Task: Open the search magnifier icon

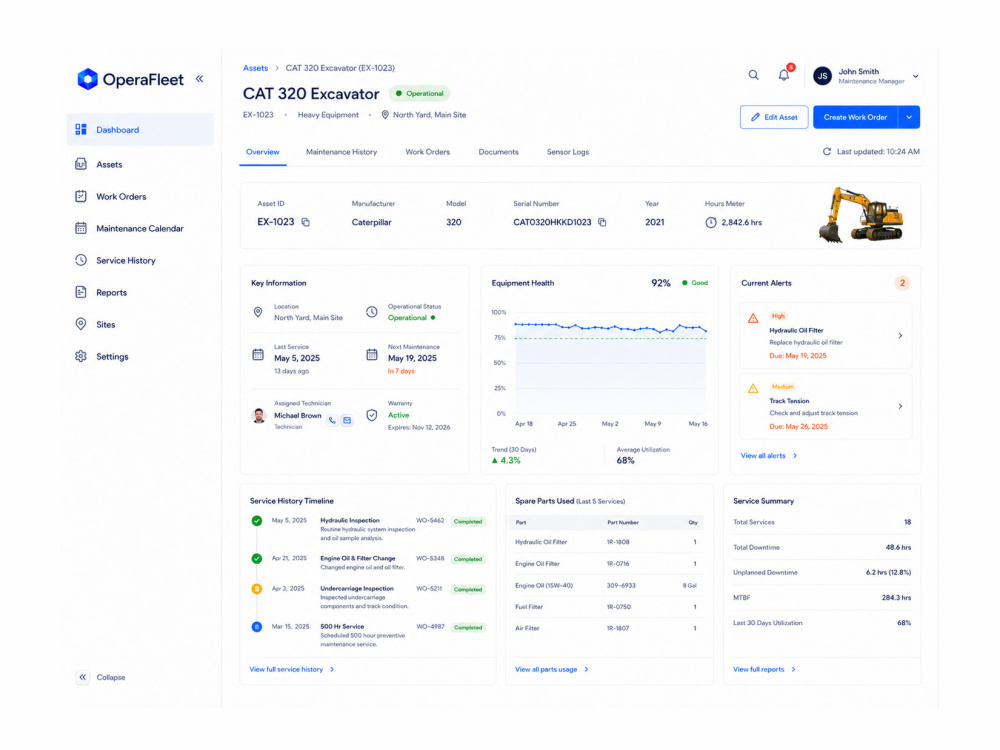Action: point(753,75)
